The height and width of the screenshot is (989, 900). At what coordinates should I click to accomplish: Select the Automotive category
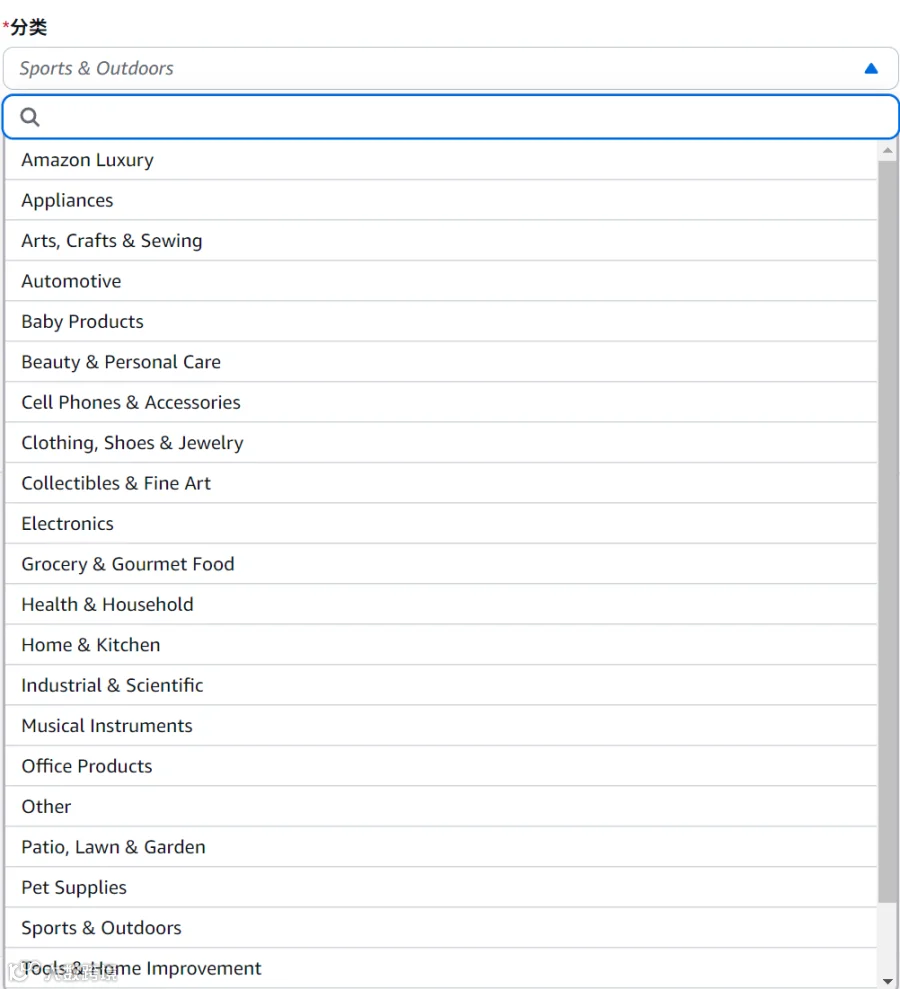click(x=441, y=281)
